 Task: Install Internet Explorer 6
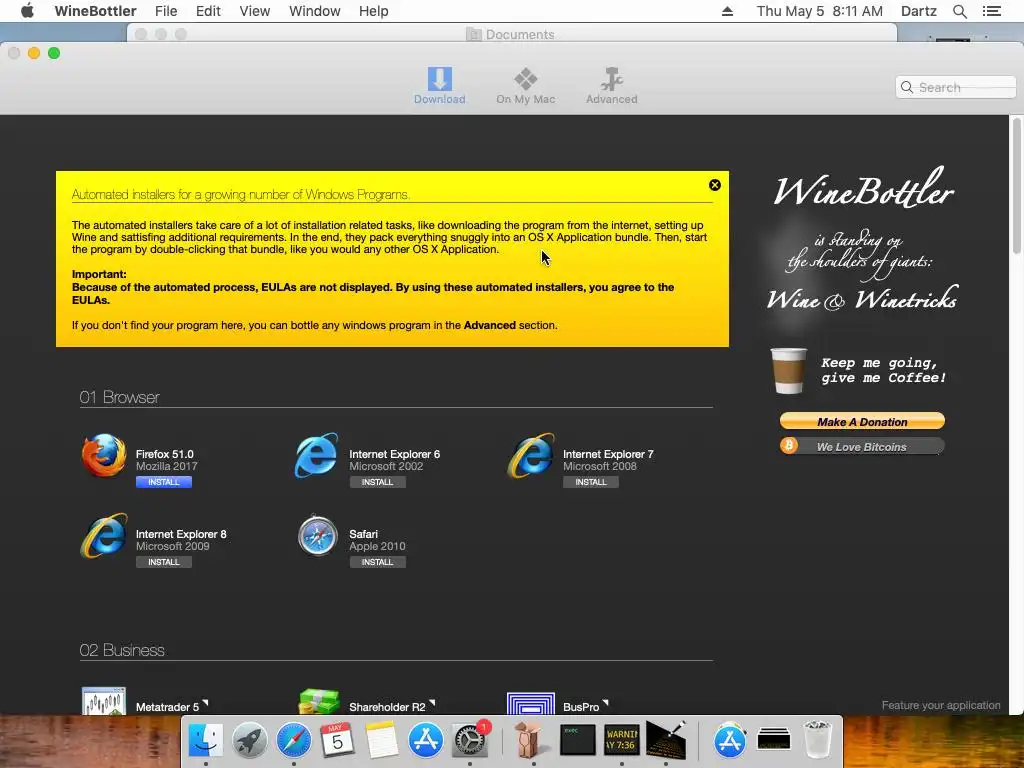click(x=377, y=482)
